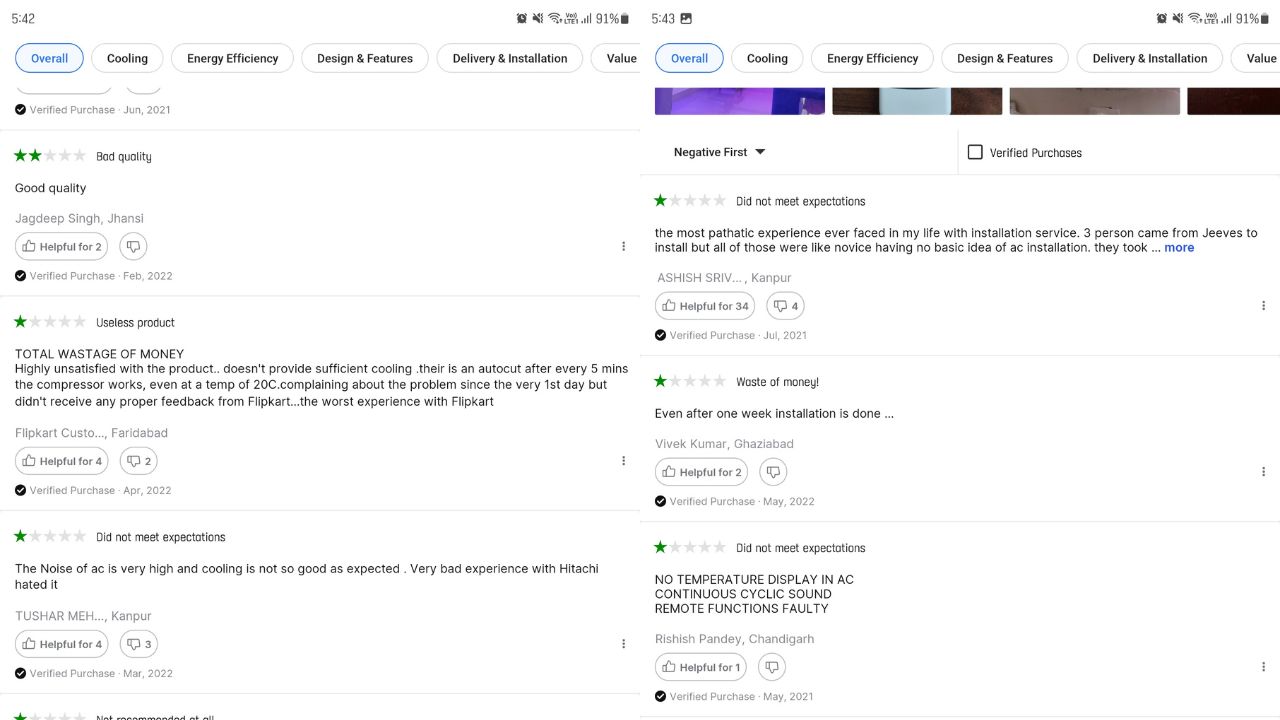Mark Flipkart Customer review Helpful for 4
1280x720 pixels.
(61, 461)
